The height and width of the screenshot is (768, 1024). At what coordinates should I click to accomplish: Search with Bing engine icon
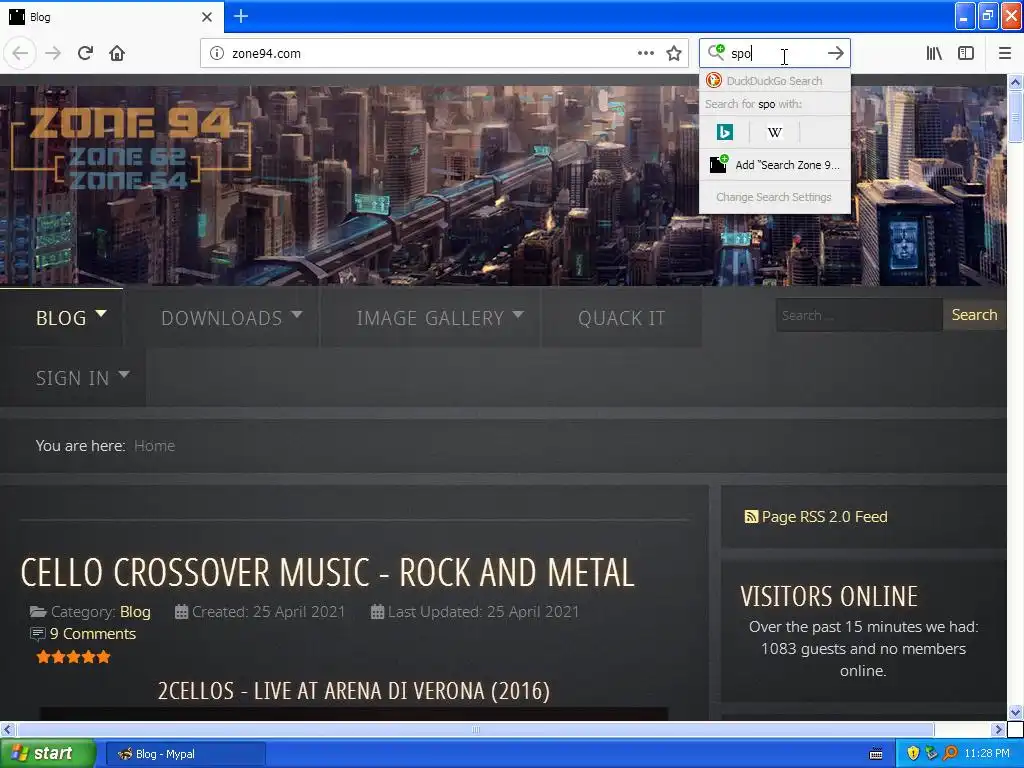click(x=724, y=132)
